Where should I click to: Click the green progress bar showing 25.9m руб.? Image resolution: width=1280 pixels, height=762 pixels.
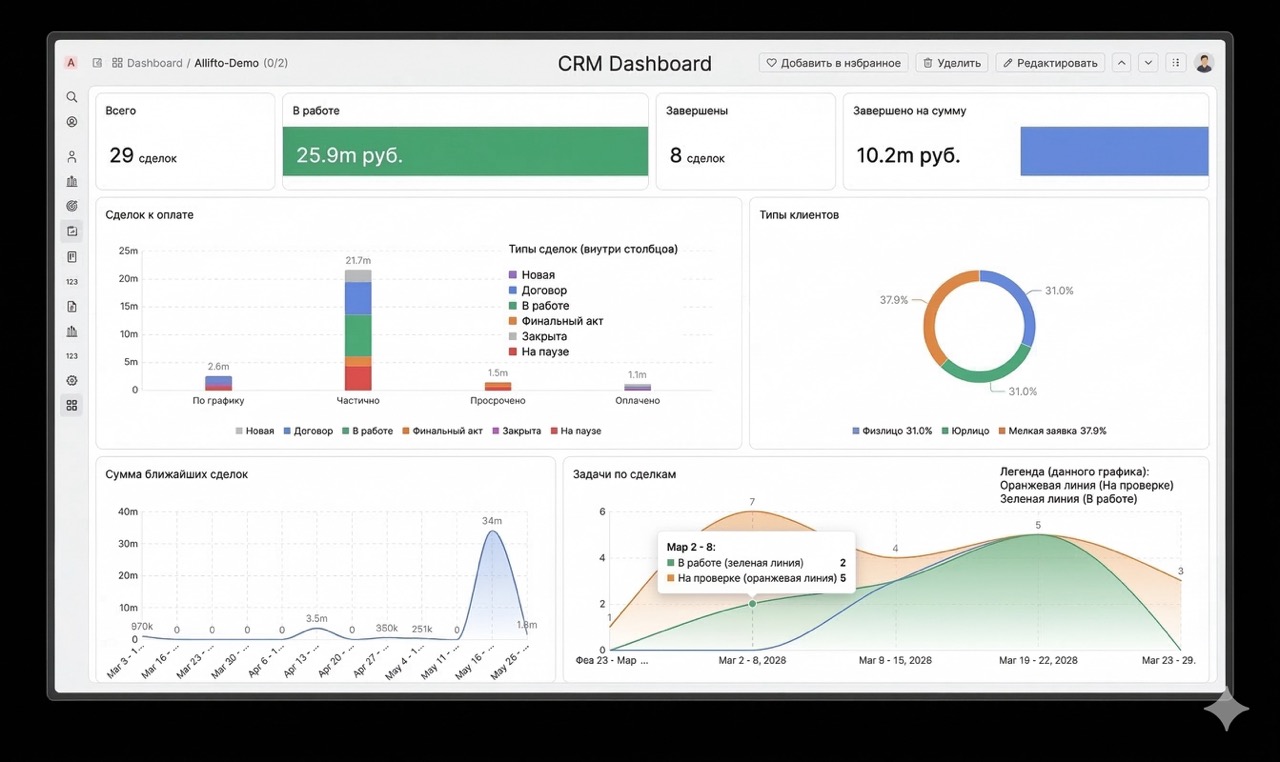point(465,150)
